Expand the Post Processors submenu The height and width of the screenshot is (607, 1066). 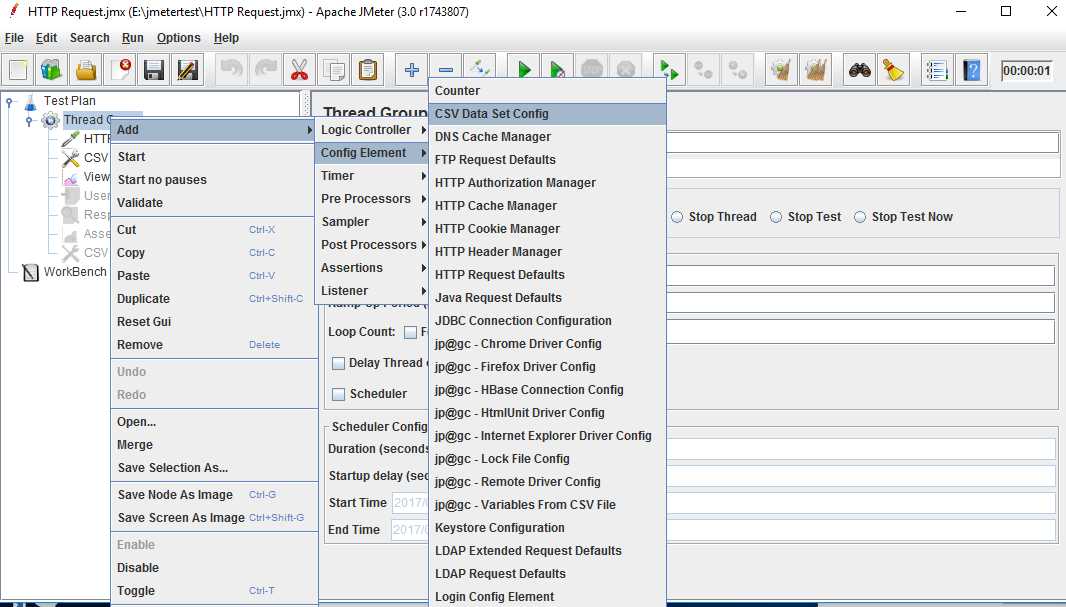[x=373, y=245]
